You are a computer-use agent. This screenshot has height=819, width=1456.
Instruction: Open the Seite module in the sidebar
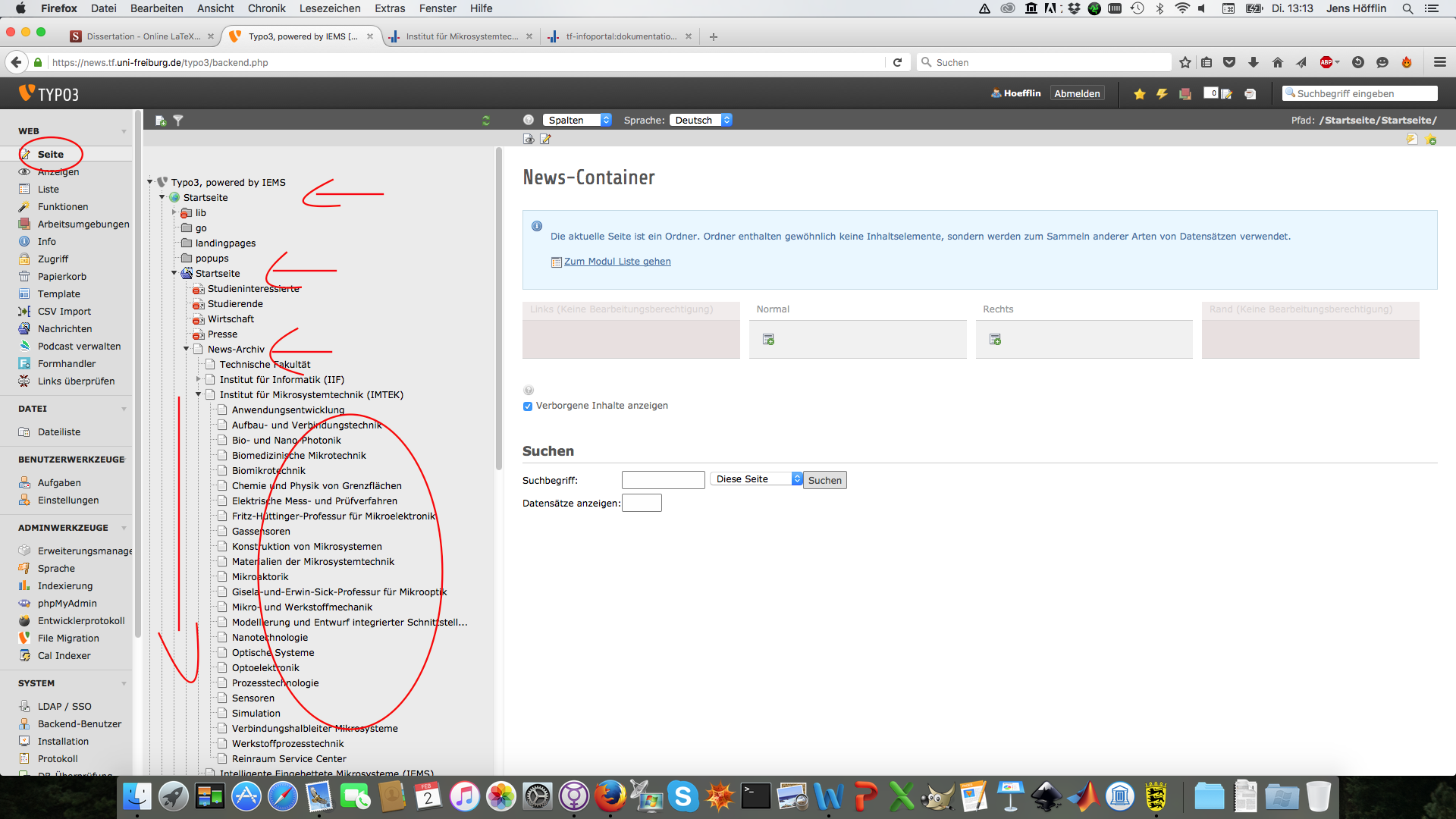pos(50,154)
